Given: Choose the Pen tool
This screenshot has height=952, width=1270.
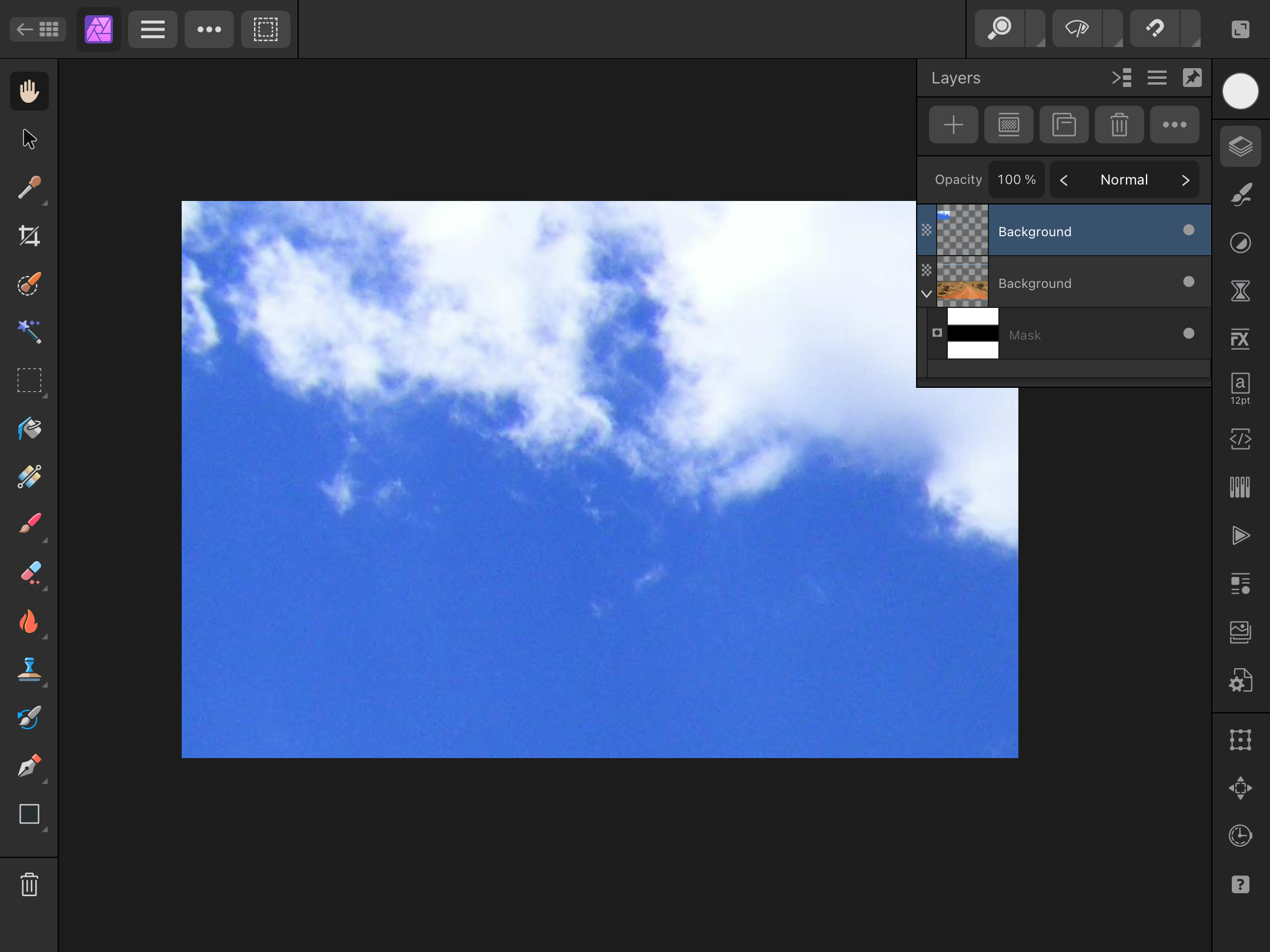Looking at the screenshot, I should click(29, 766).
